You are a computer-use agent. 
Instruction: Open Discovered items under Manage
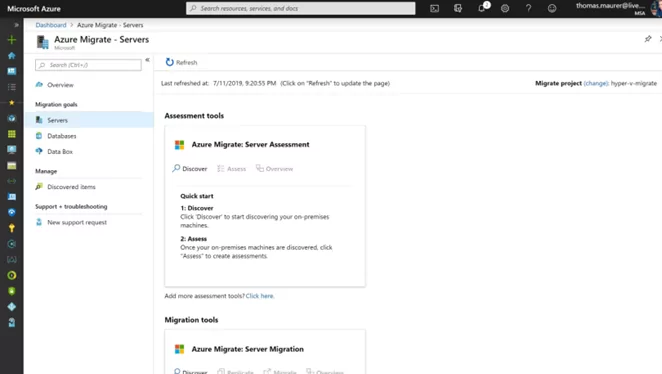(71, 187)
